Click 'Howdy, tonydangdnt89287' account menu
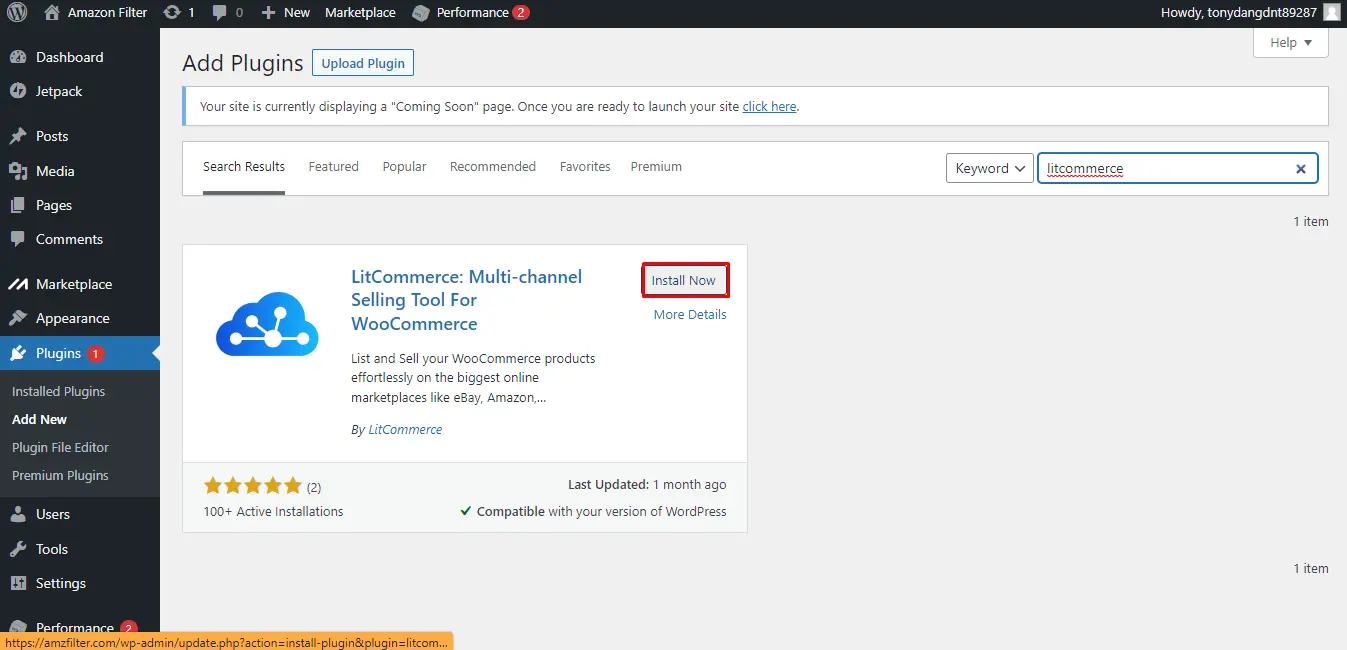 point(1238,13)
